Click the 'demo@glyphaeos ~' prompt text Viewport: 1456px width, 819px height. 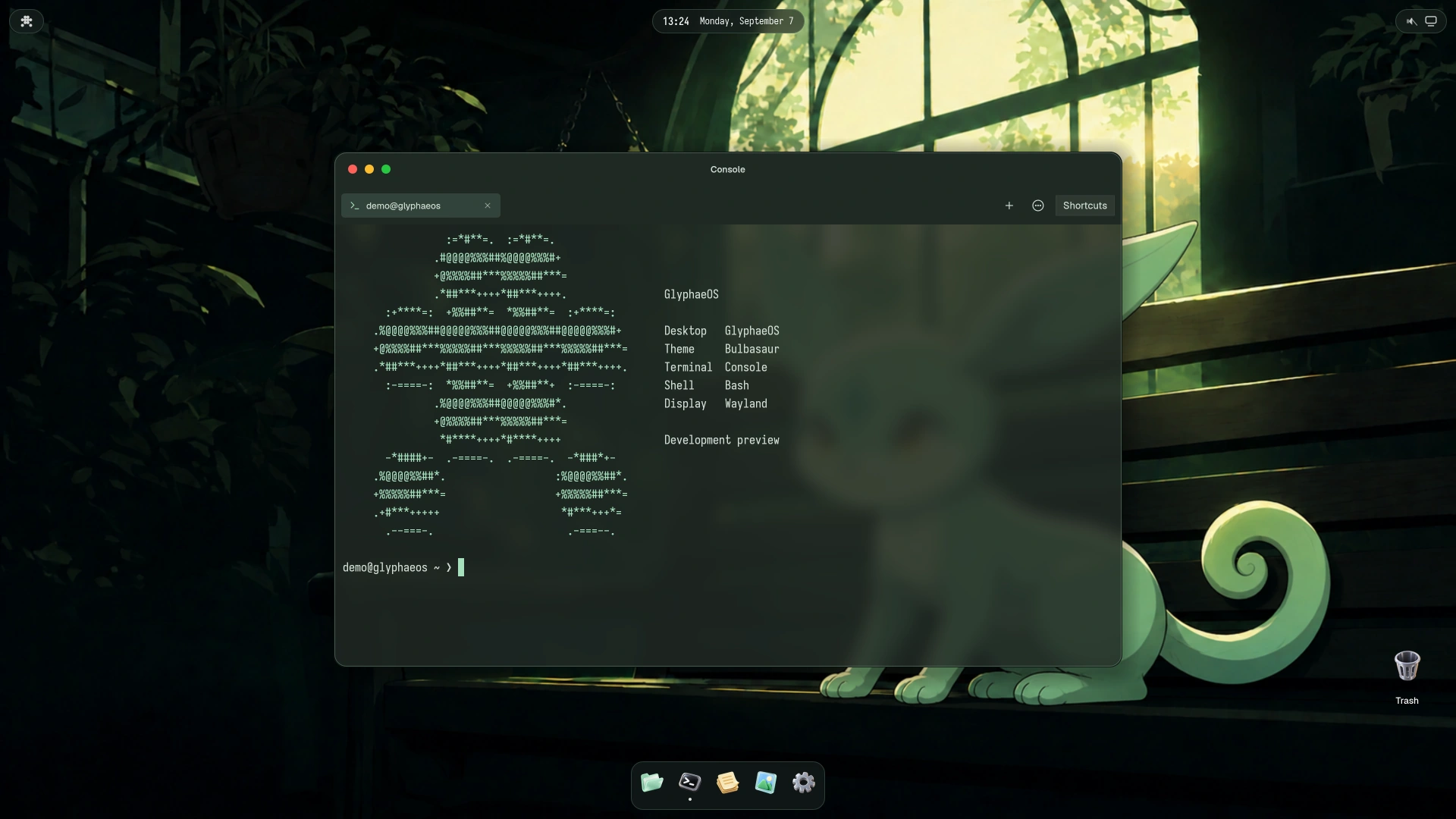coord(391,567)
